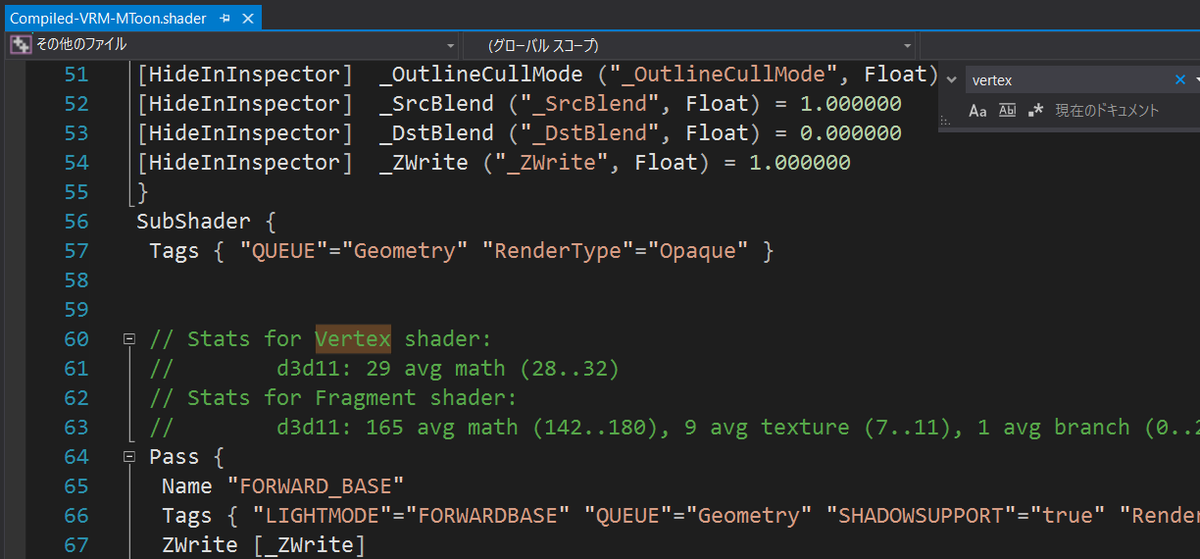Collapse the Pass block at line 64
The width and height of the screenshot is (1200, 559).
pos(128,457)
